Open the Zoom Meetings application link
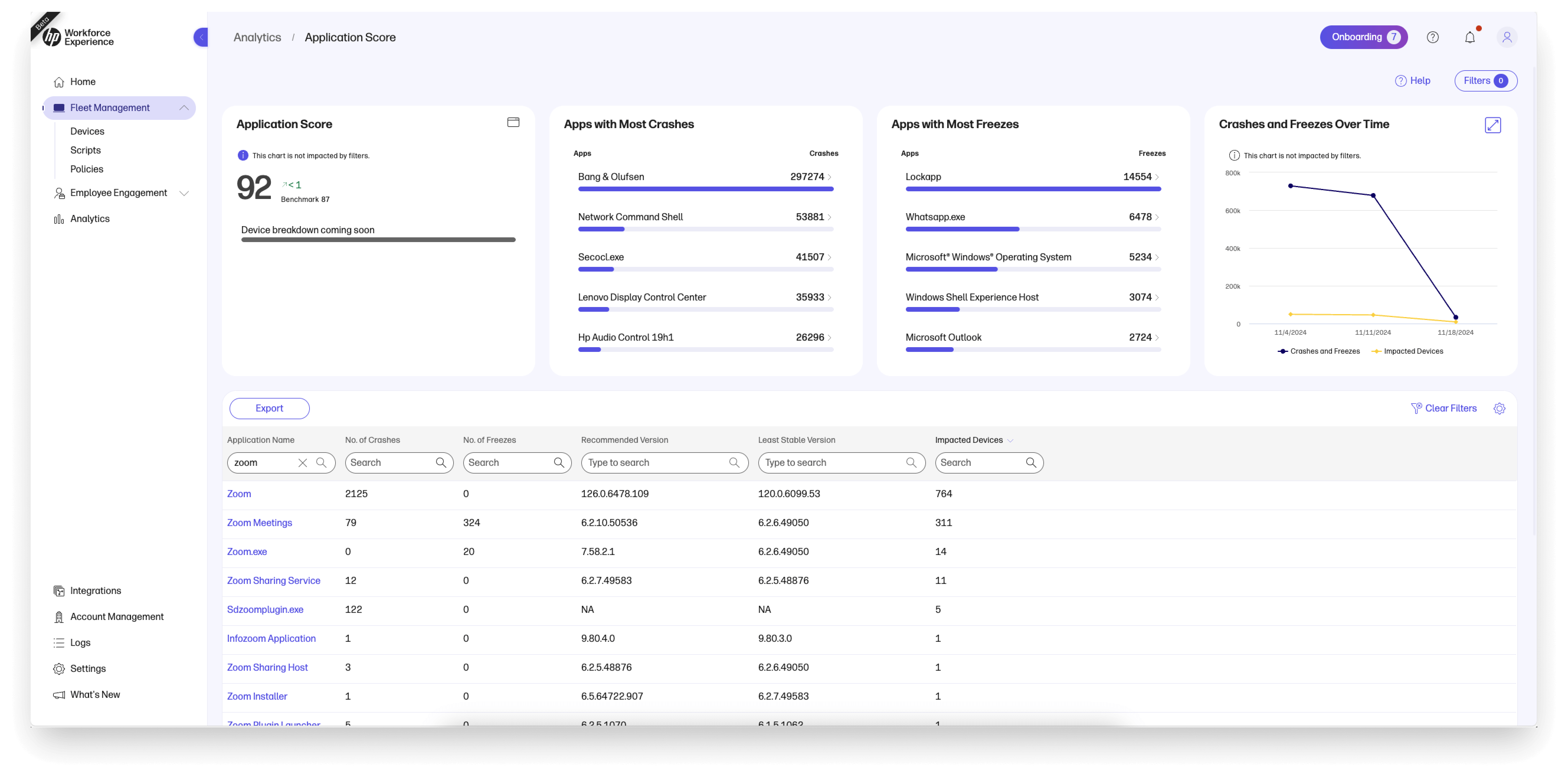This screenshot has width=1568, height=777. [259, 523]
